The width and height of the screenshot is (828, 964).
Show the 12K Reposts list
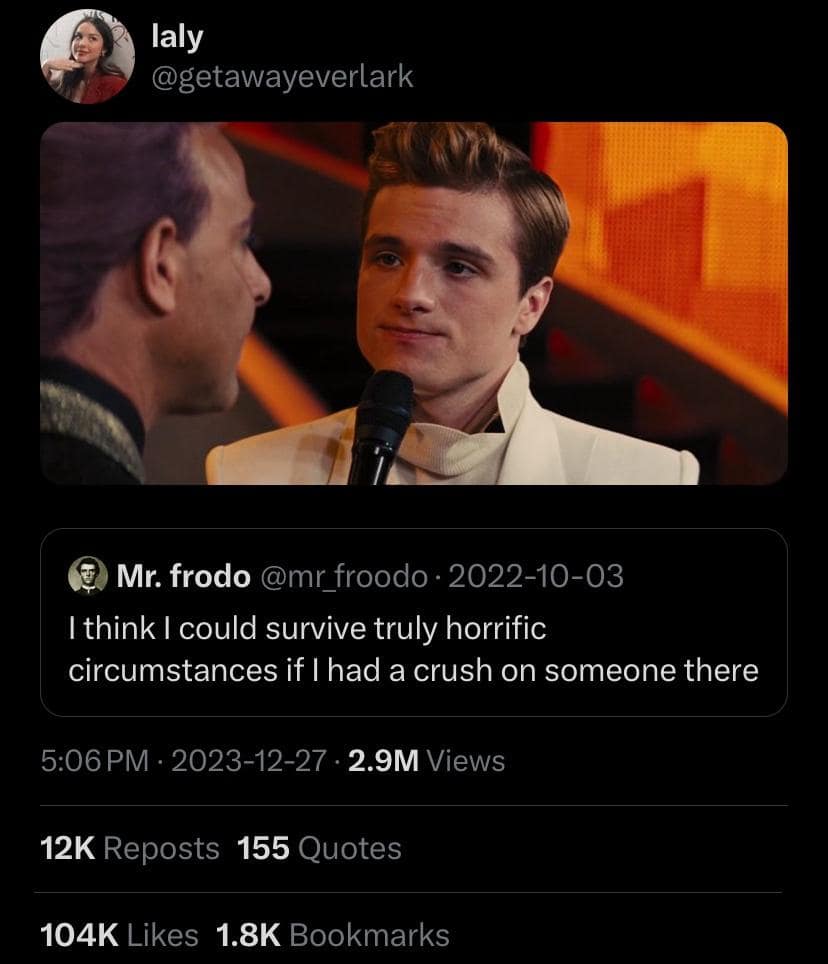pyautogui.click(x=129, y=848)
